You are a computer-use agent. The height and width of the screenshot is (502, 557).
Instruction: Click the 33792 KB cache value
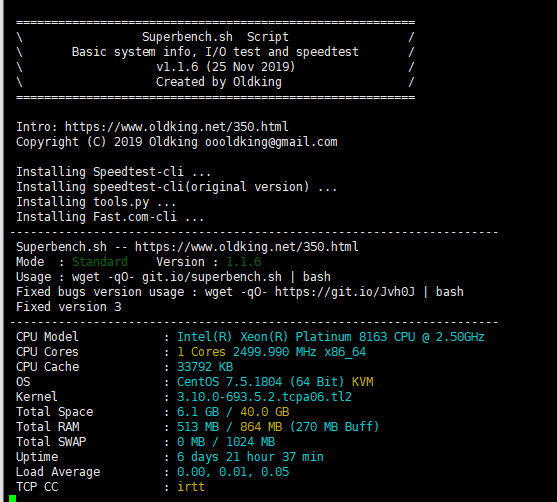tap(205, 367)
